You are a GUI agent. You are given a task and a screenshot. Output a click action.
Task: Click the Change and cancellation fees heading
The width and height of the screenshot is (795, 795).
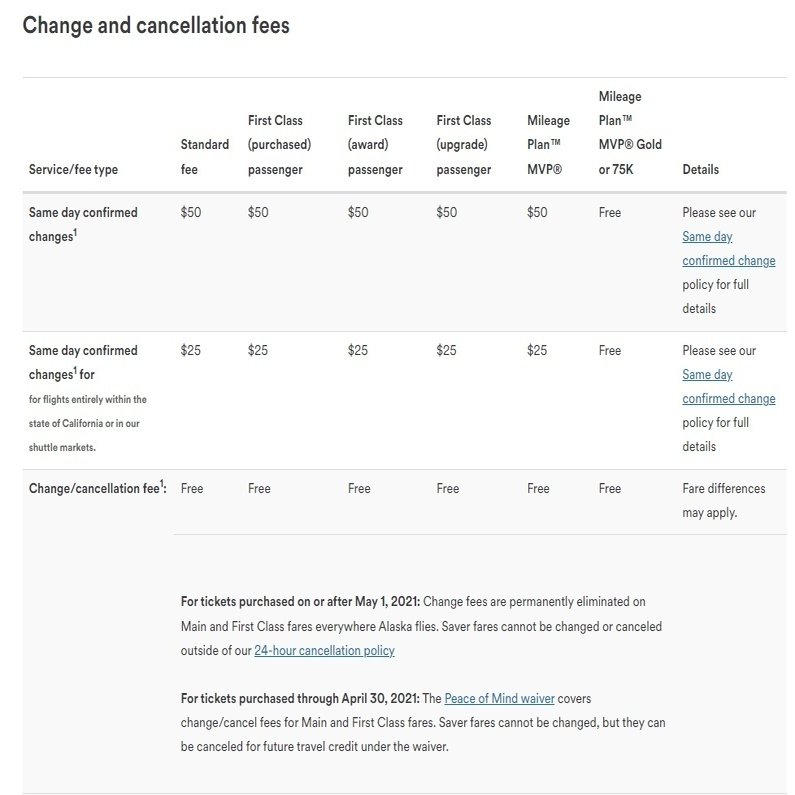click(x=156, y=25)
